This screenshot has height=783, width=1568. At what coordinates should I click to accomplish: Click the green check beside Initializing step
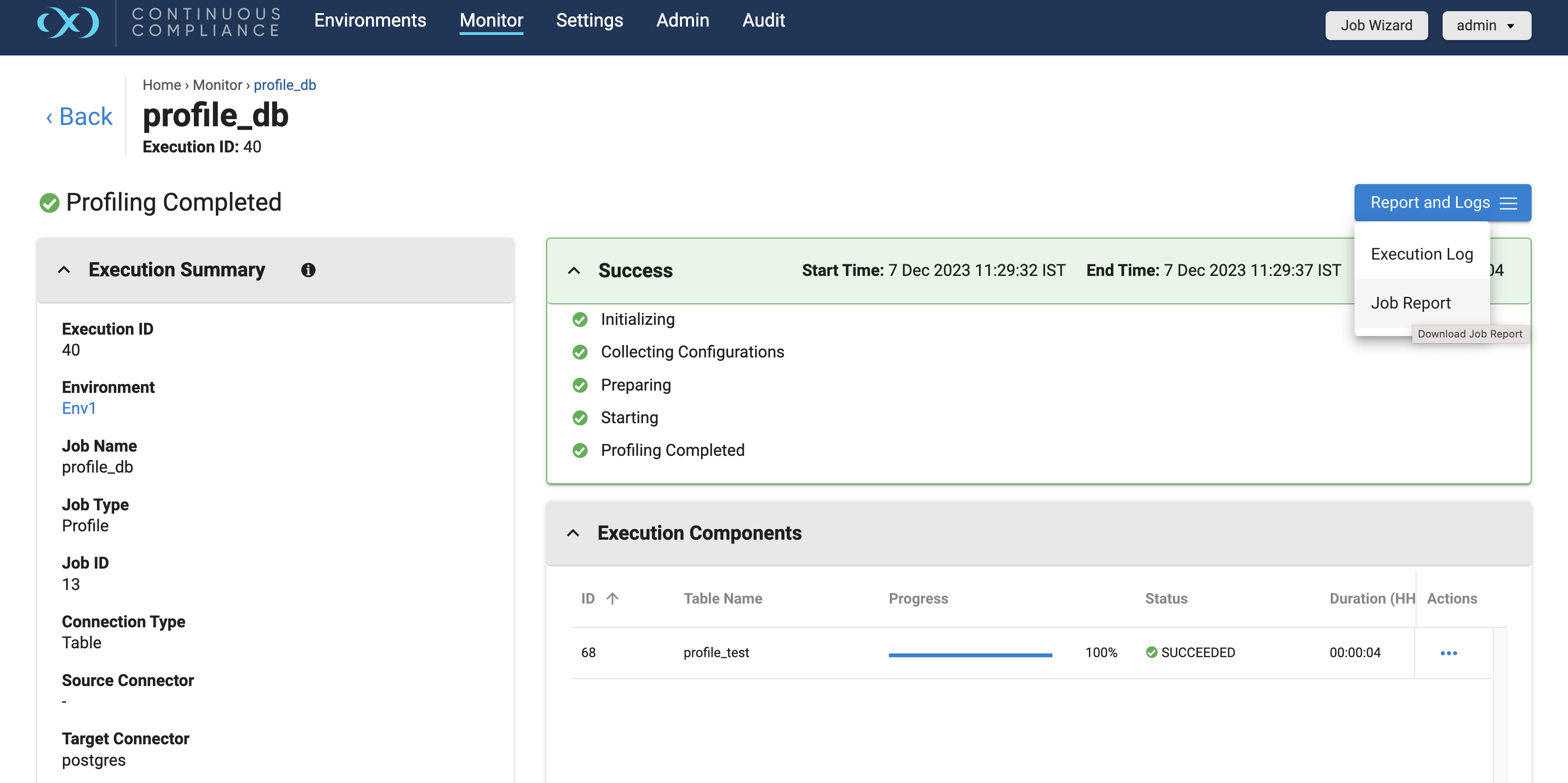tap(580, 319)
